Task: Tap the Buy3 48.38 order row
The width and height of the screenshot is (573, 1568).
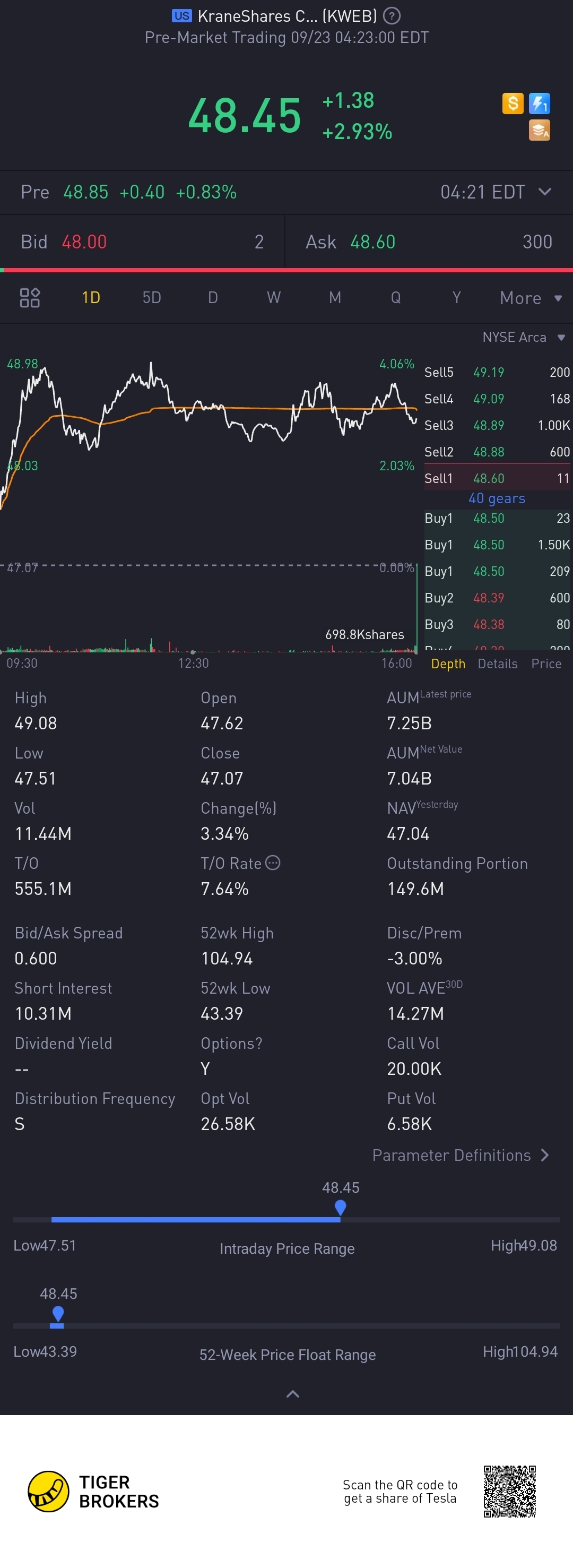Action: pyautogui.click(x=497, y=625)
